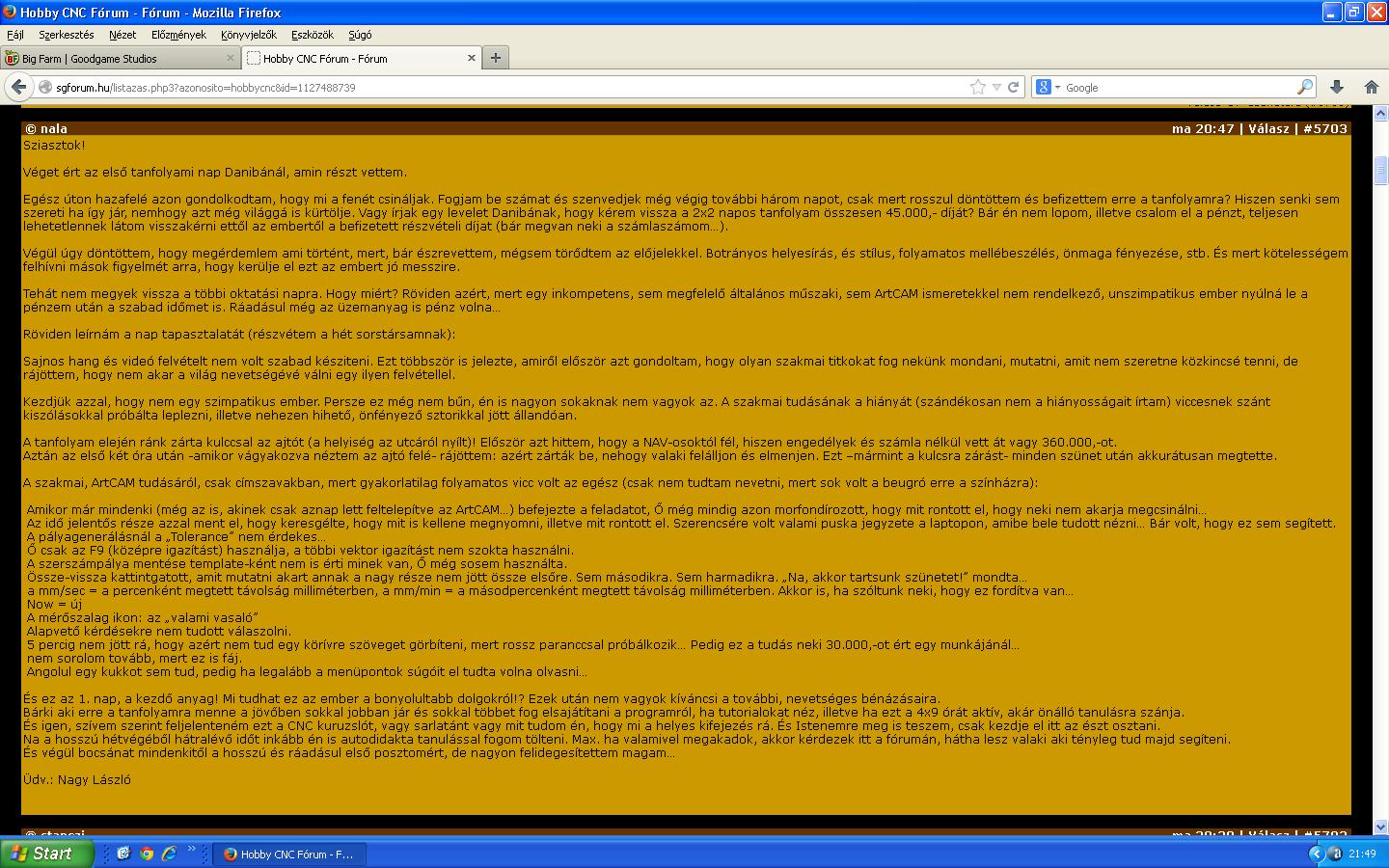1389x868 pixels.
Task: Open the #5703 post number link
Action: pyautogui.click(x=1325, y=128)
